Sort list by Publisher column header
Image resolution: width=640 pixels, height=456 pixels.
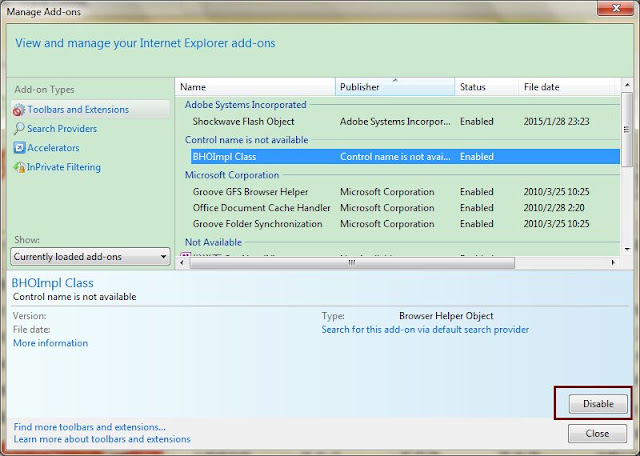[x=395, y=87]
